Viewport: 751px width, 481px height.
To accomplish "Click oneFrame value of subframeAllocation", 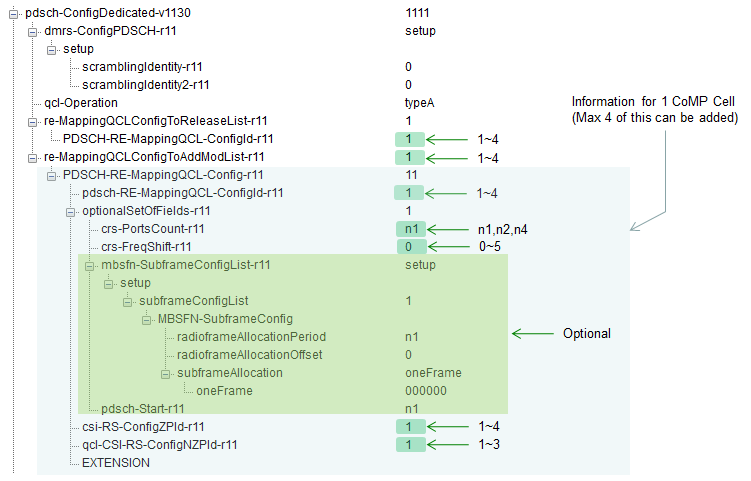I will [x=433, y=373].
